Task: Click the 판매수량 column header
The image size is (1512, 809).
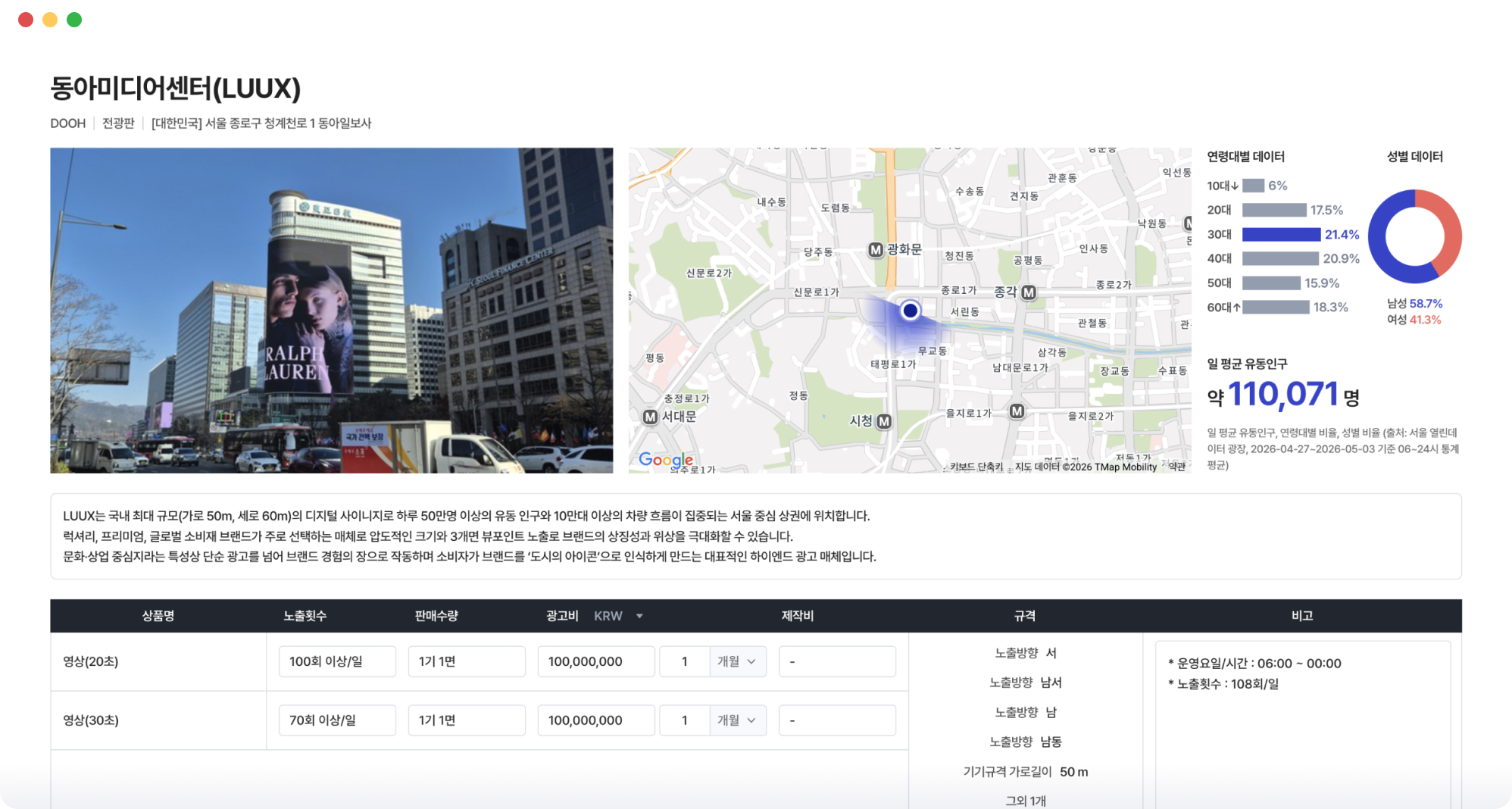Action: point(436,616)
